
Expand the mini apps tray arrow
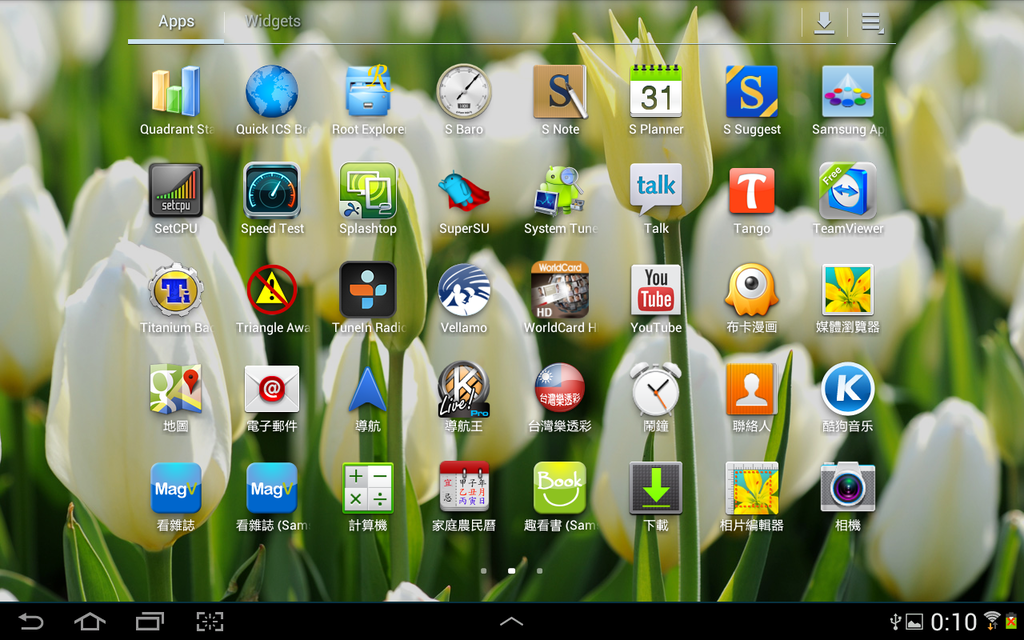(x=511, y=621)
